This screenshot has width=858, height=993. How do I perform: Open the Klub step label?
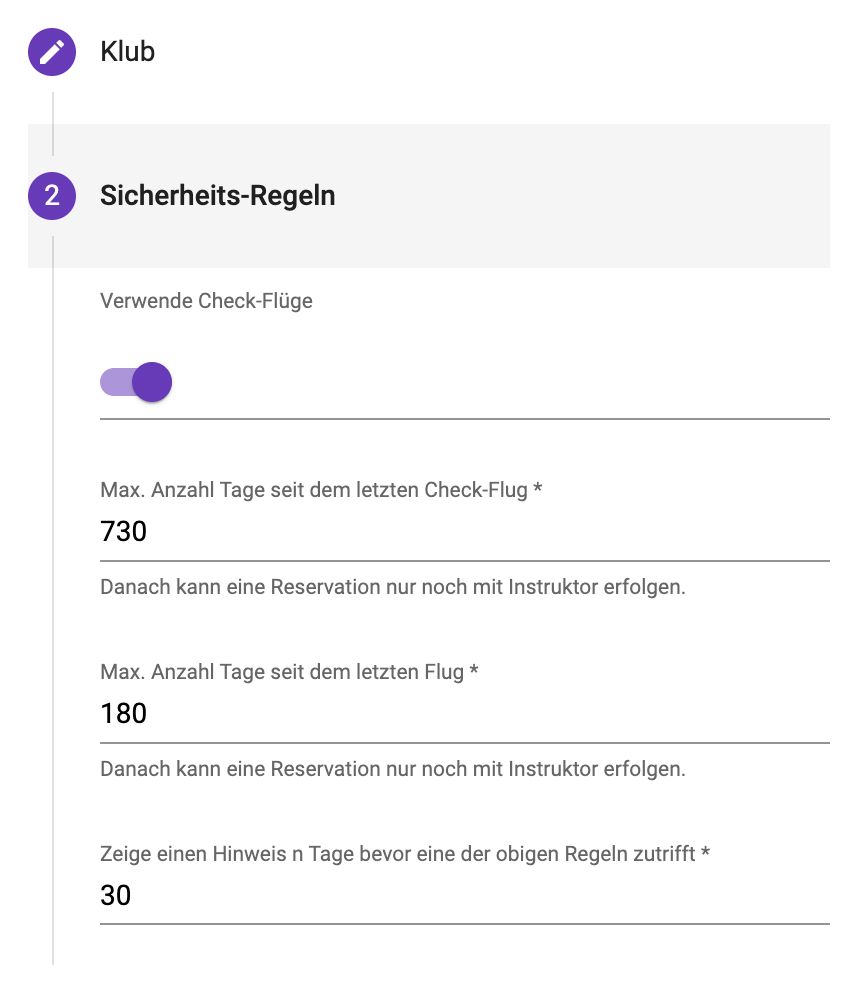pos(127,52)
